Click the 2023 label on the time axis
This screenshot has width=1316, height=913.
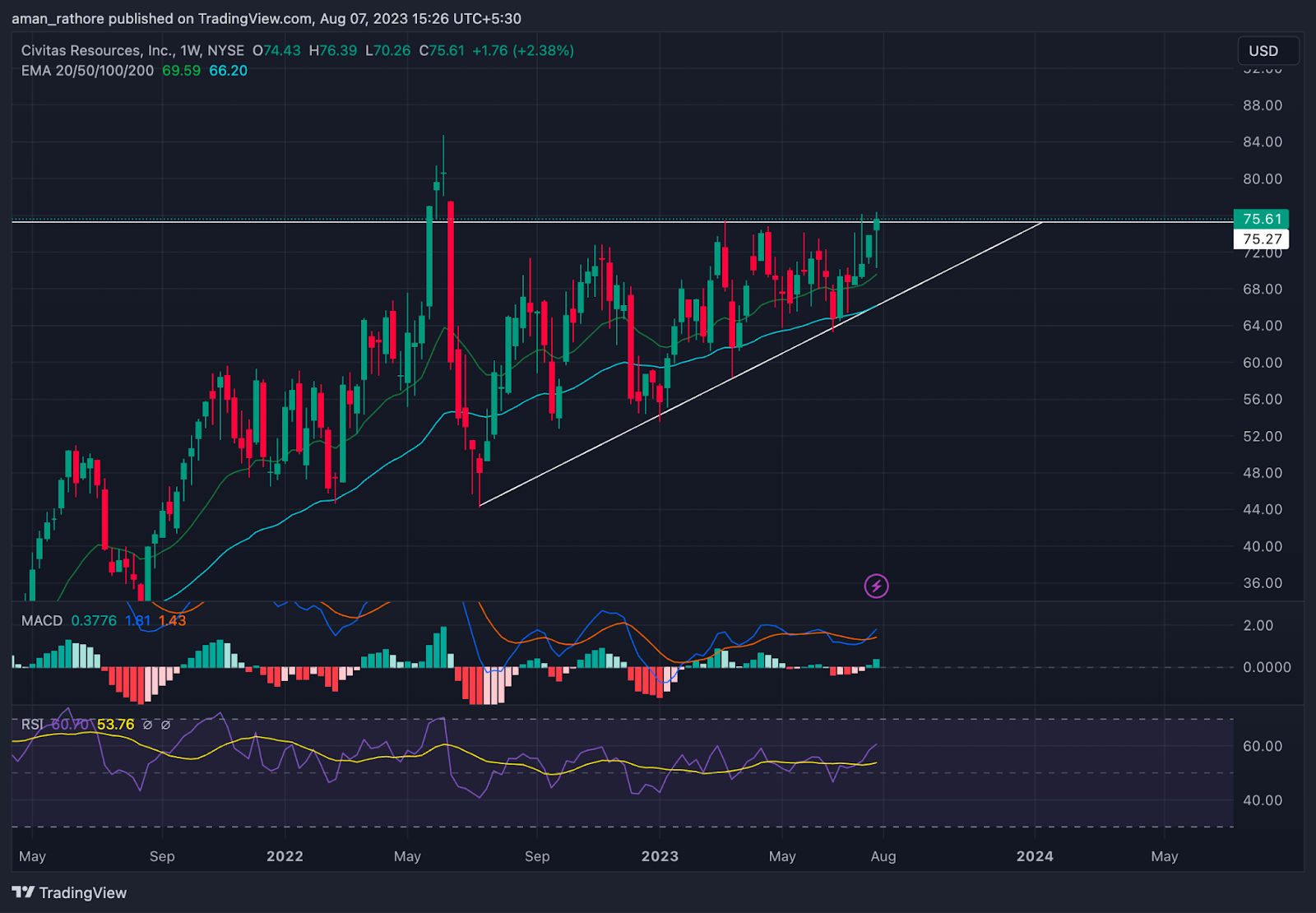tap(660, 856)
